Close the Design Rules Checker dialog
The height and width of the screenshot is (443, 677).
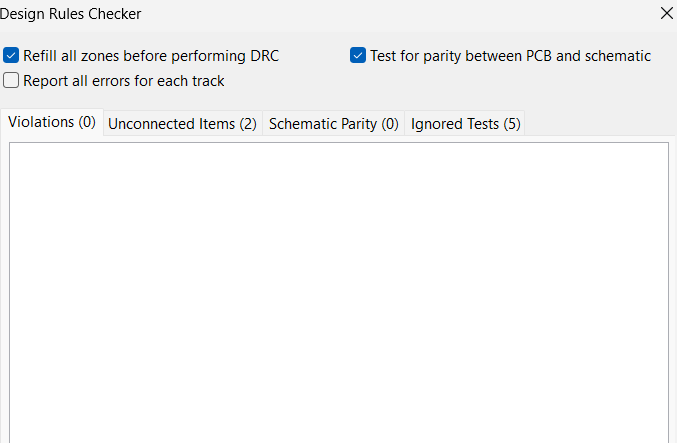click(x=667, y=14)
